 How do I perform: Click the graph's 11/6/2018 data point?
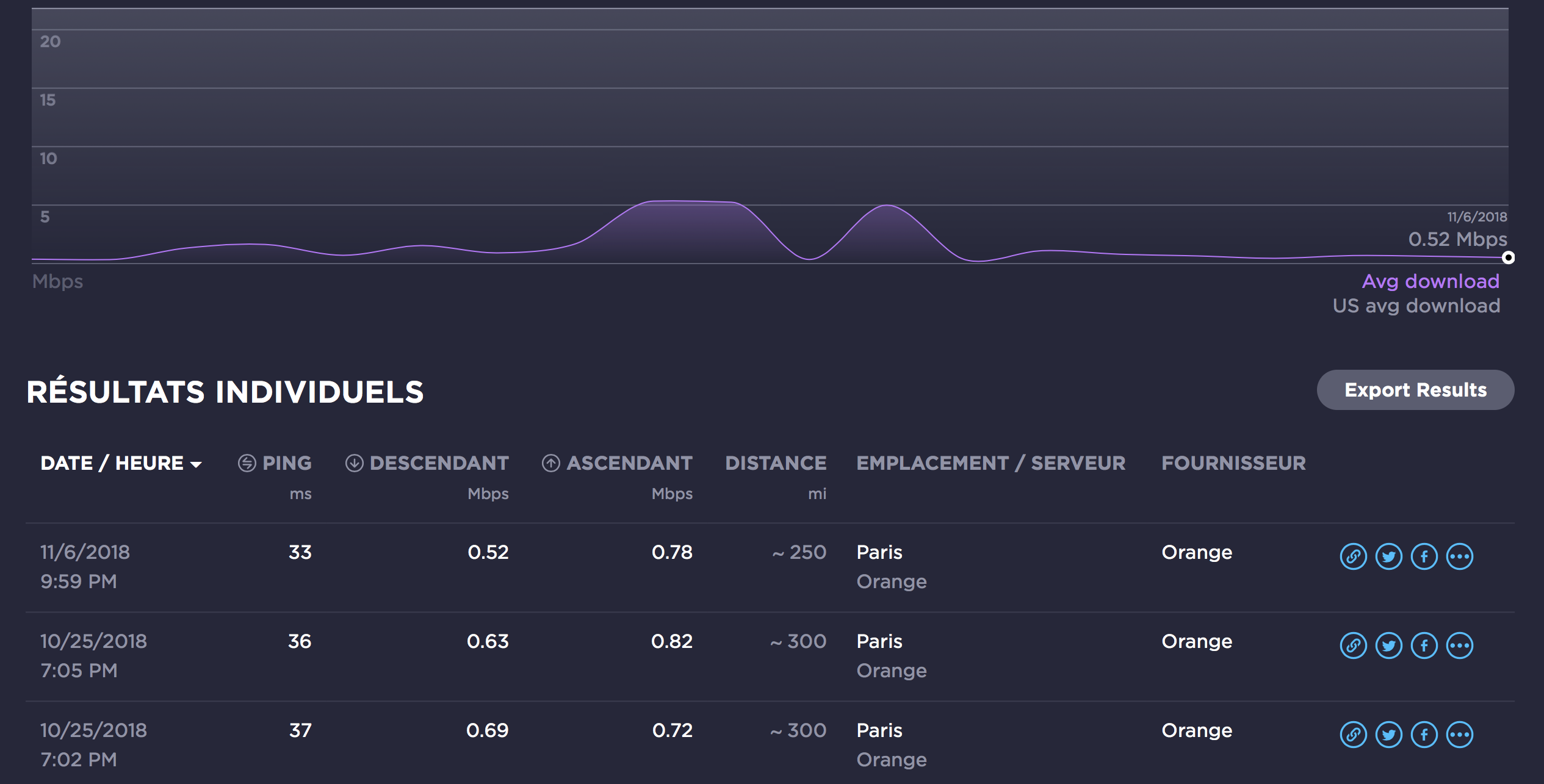pyautogui.click(x=1507, y=257)
